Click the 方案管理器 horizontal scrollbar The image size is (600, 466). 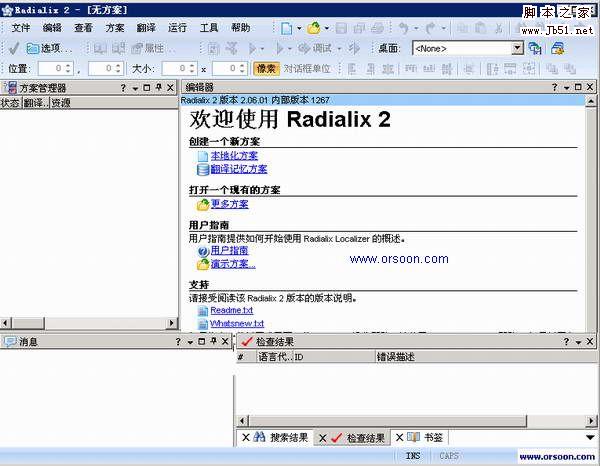click(88, 323)
